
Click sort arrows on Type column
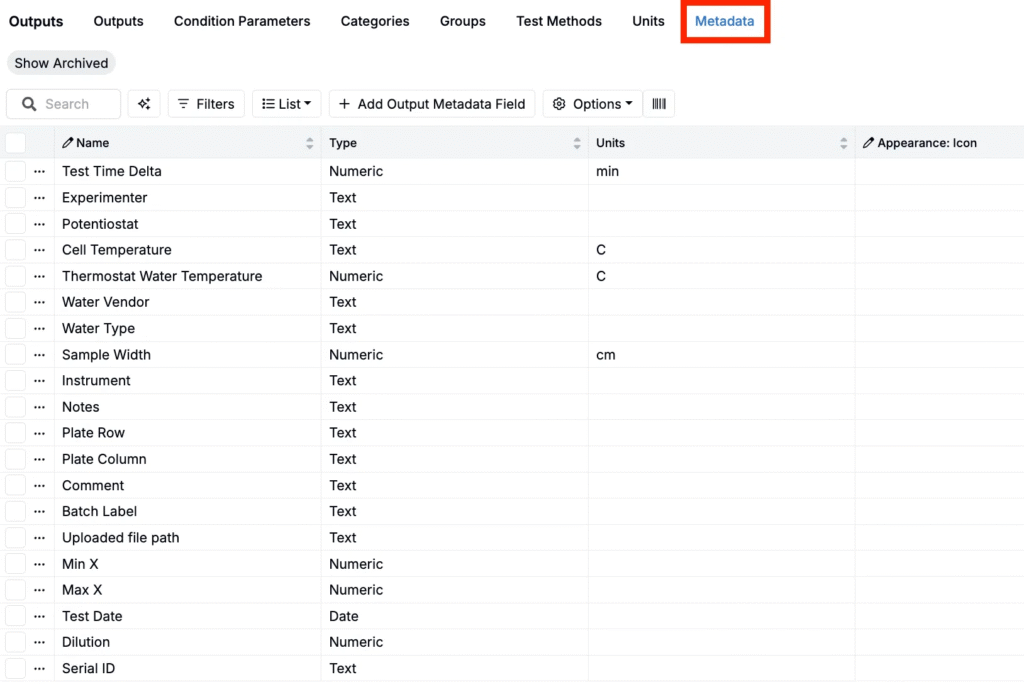(x=577, y=144)
